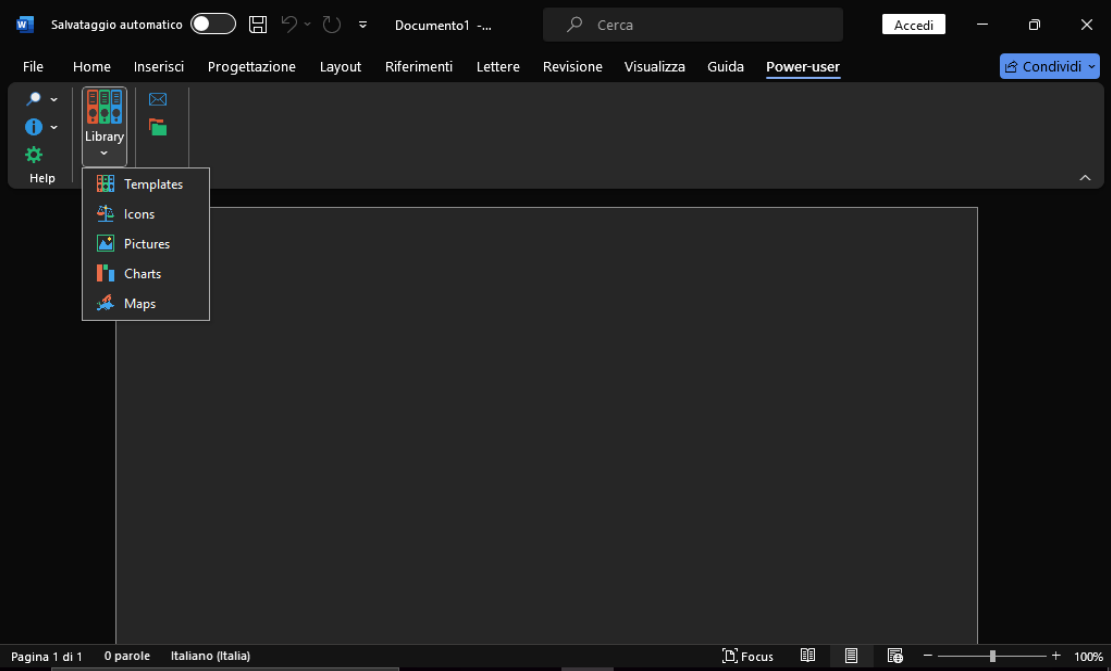
Task: Choose Charts from Library menu
Action: pos(146,274)
